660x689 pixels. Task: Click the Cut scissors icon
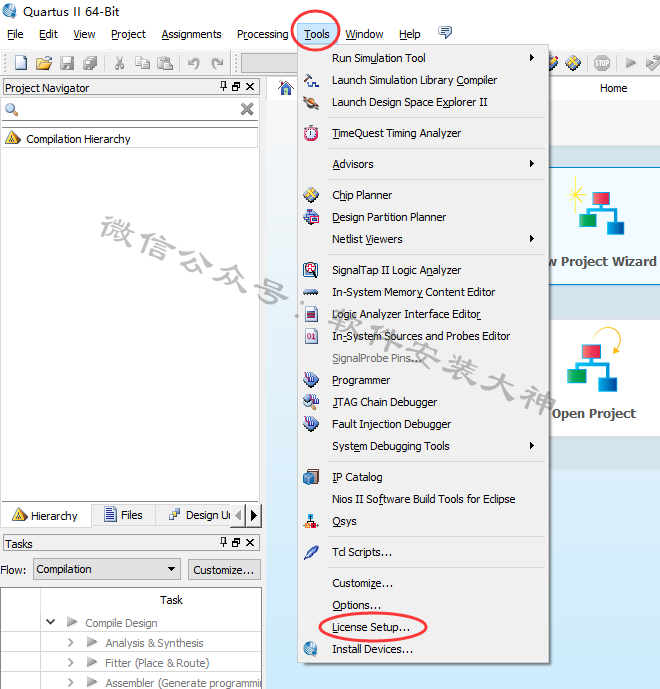119,63
